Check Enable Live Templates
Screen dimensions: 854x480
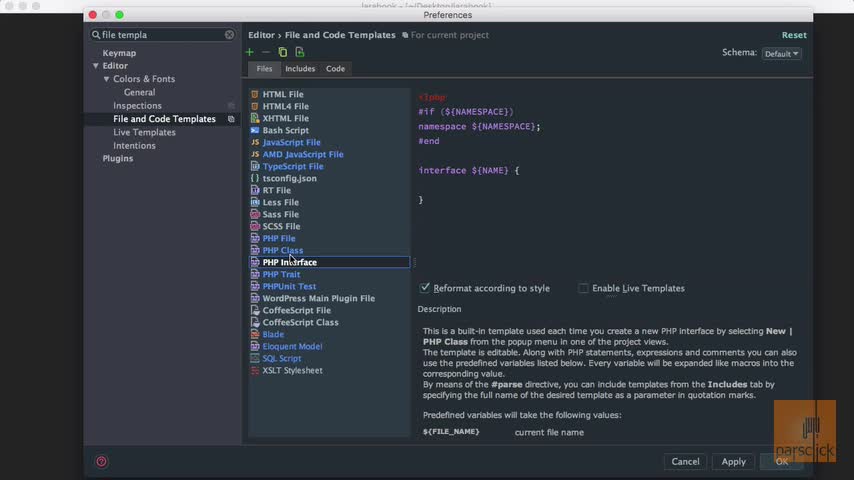pos(583,288)
